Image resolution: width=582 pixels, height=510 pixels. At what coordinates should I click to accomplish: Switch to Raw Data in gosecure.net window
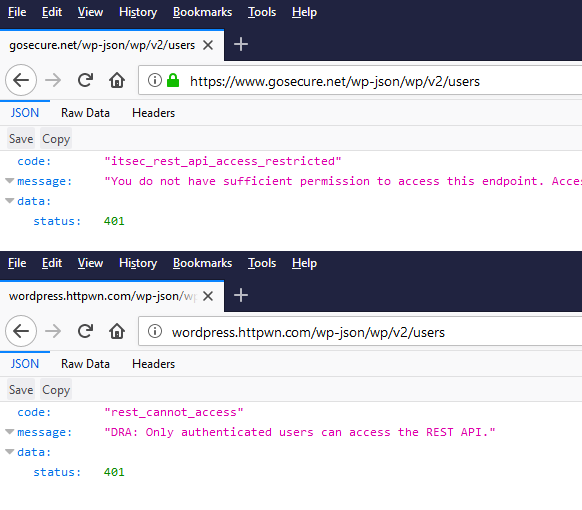click(x=85, y=113)
